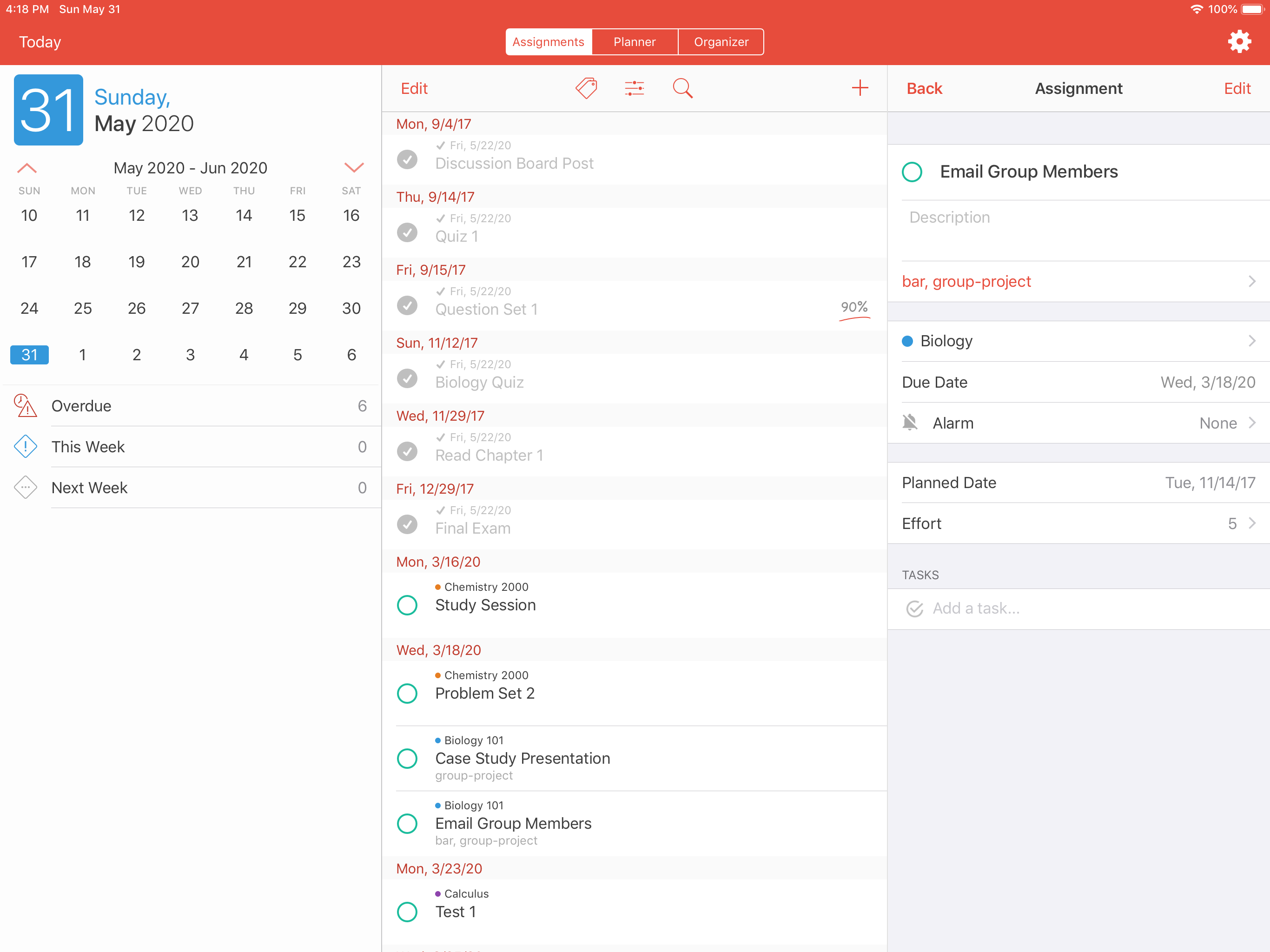Go to next calendar weeks arrow
1270x952 pixels.
(354, 168)
